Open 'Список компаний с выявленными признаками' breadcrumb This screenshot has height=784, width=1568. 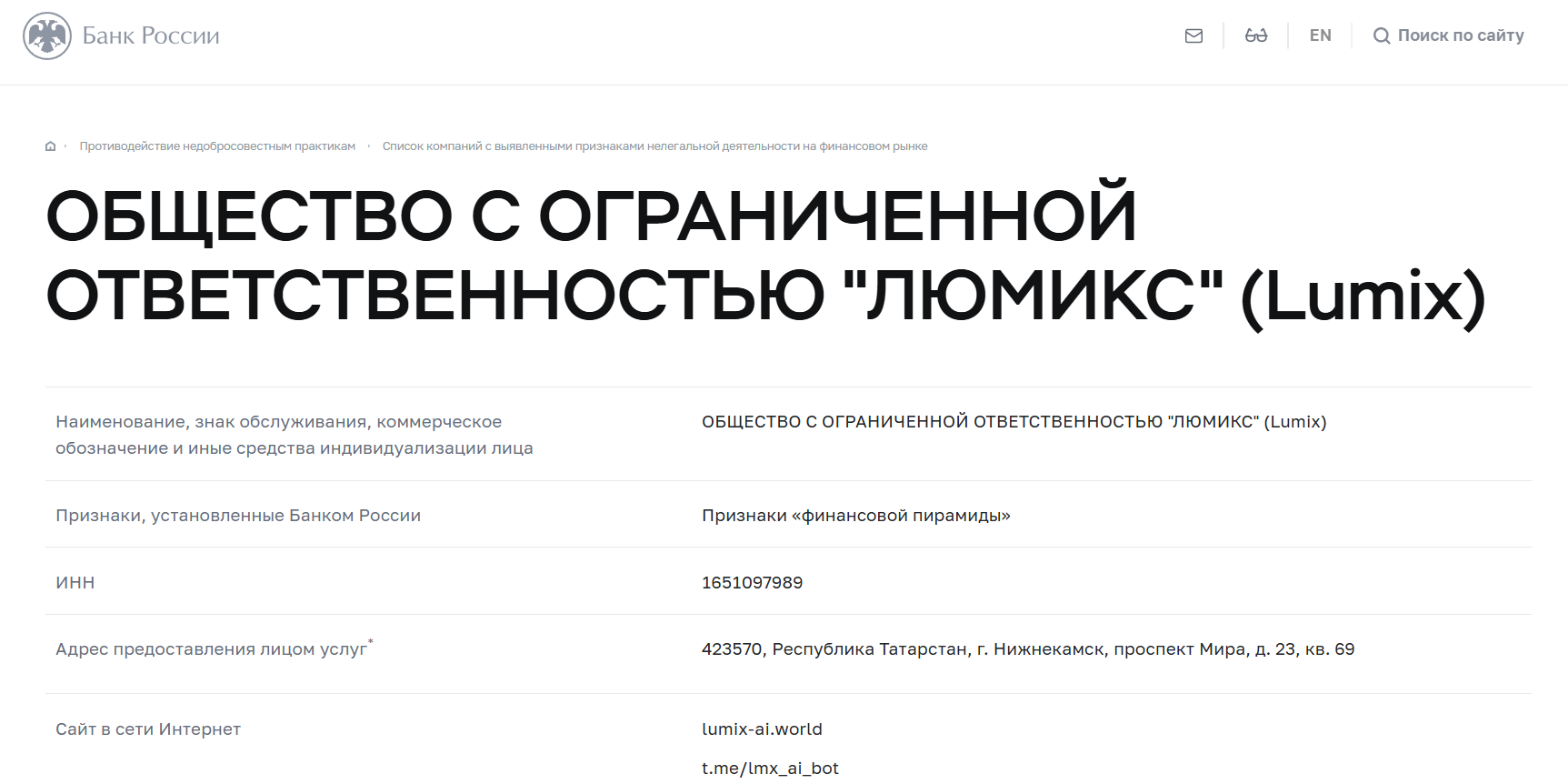pyautogui.click(x=654, y=146)
